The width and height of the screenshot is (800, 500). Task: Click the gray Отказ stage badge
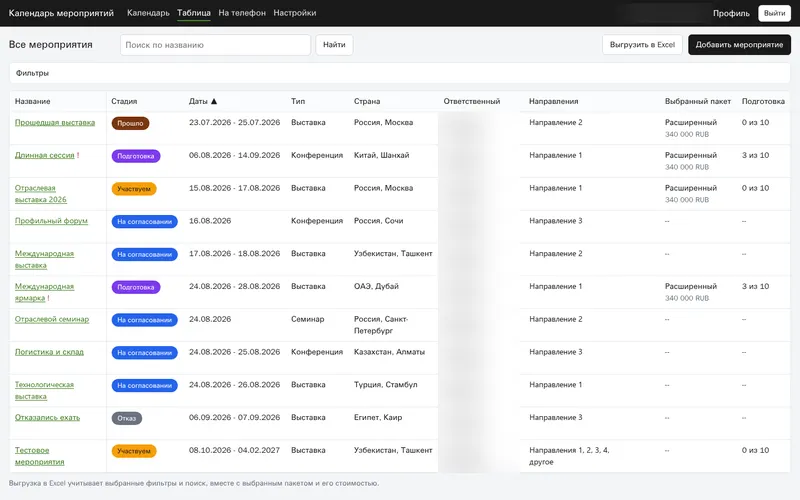click(127, 418)
